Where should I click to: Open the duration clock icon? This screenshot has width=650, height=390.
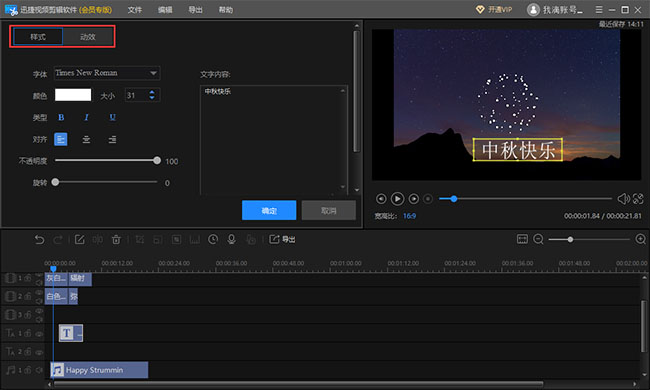pos(213,240)
